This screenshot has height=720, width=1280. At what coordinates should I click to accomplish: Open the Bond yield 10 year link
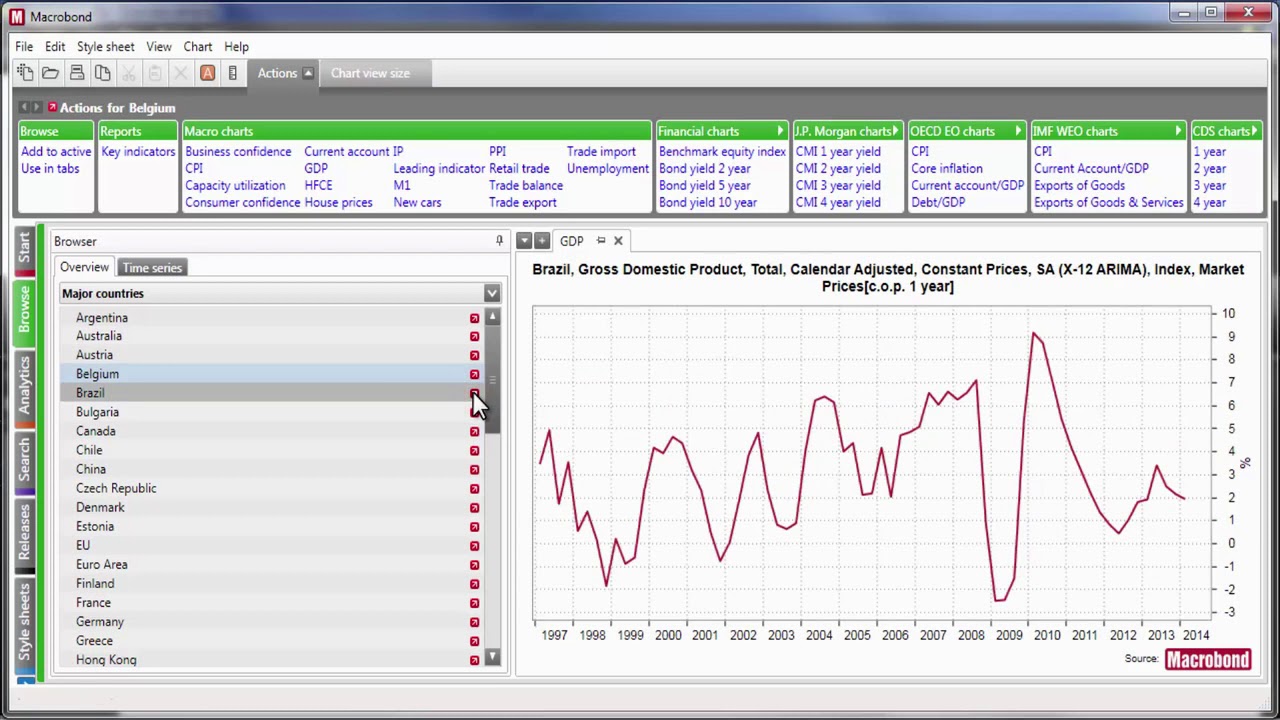point(708,203)
